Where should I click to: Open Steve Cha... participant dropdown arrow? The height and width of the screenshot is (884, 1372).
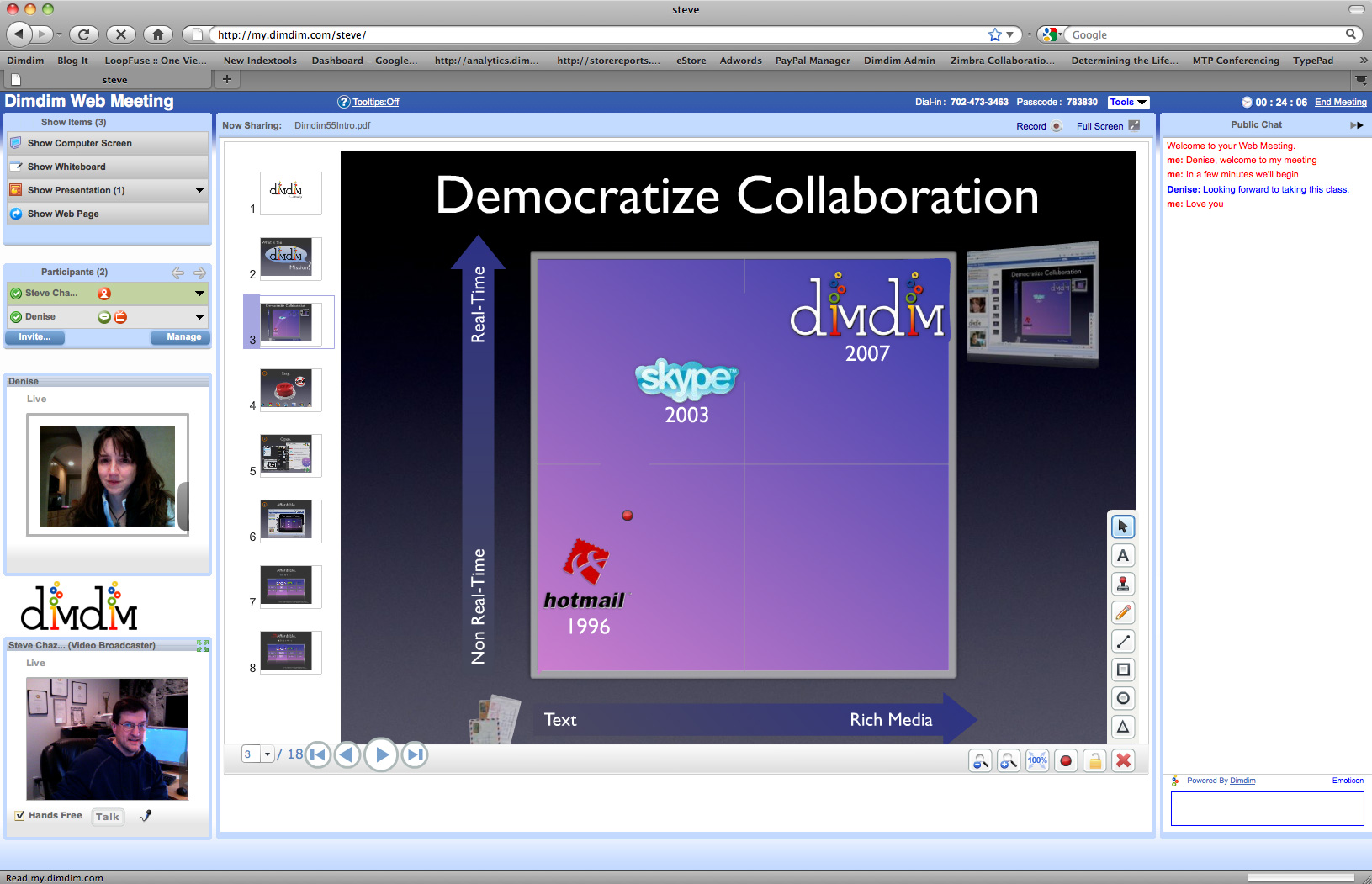click(x=199, y=294)
